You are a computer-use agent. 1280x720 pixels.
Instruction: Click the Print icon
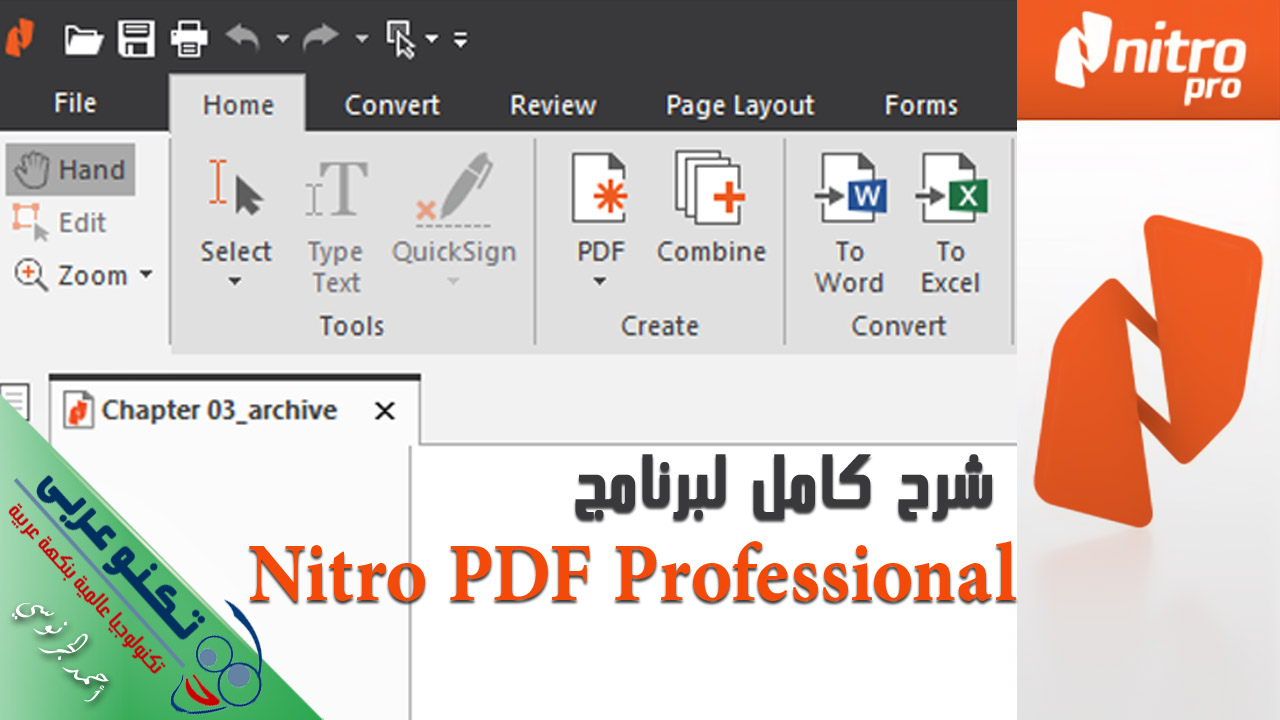(189, 40)
